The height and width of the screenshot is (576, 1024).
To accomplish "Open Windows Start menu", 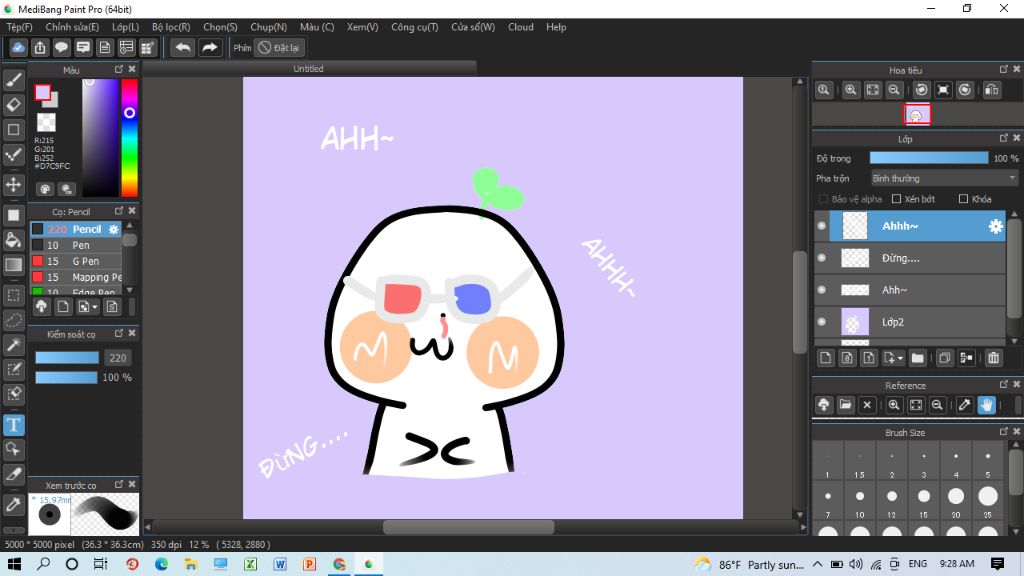I will (14, 564).
